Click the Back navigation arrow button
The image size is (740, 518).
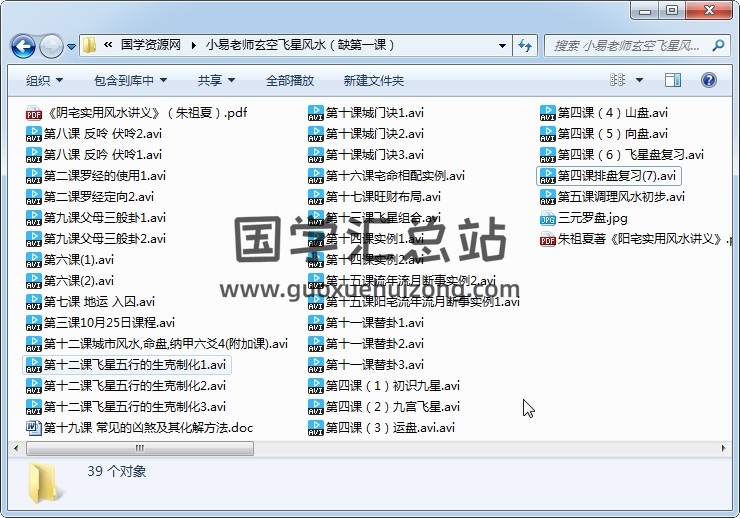[x=23, y=46]
